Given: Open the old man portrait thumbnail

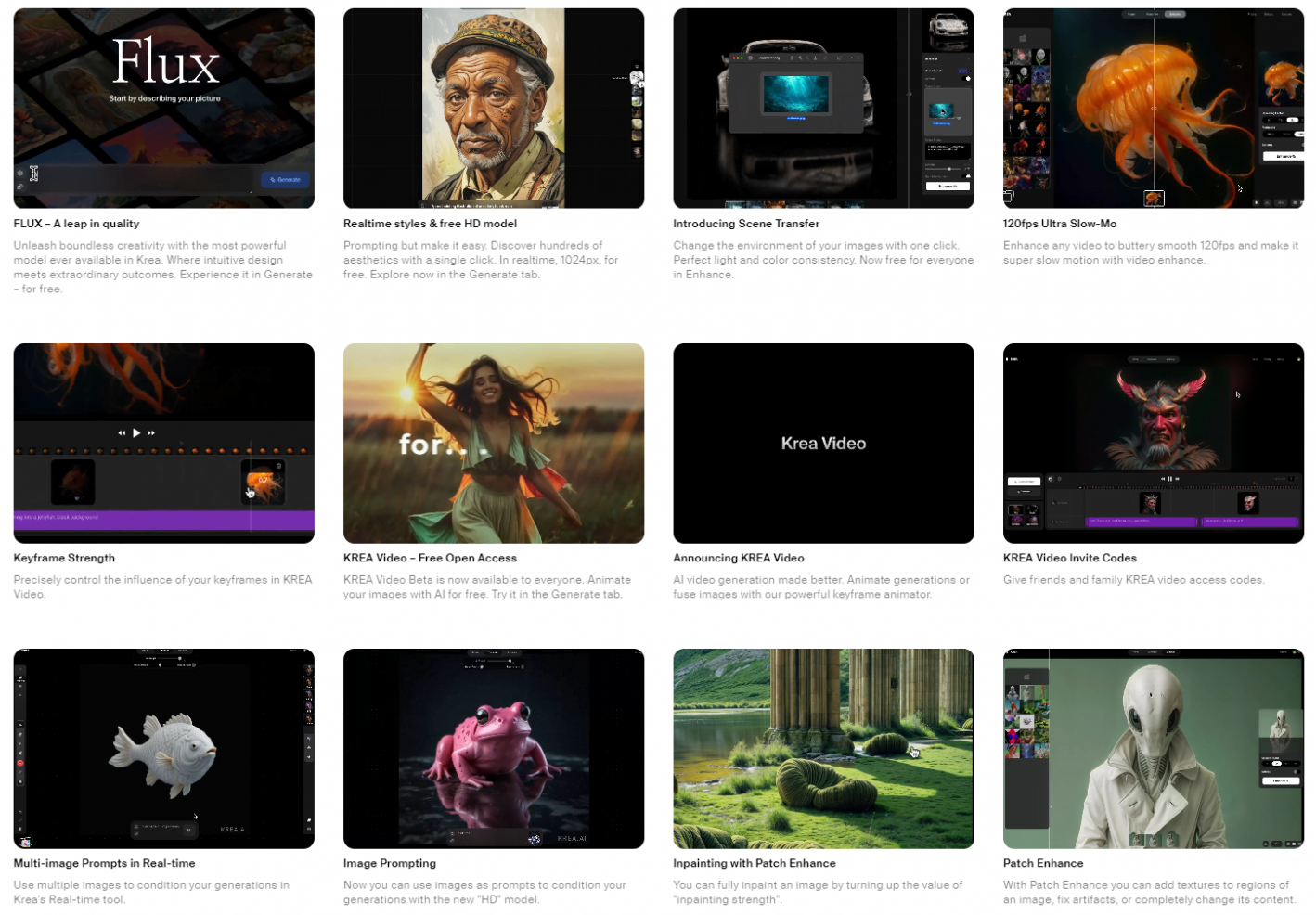Looking at the screenshot, I should (494, 108).
